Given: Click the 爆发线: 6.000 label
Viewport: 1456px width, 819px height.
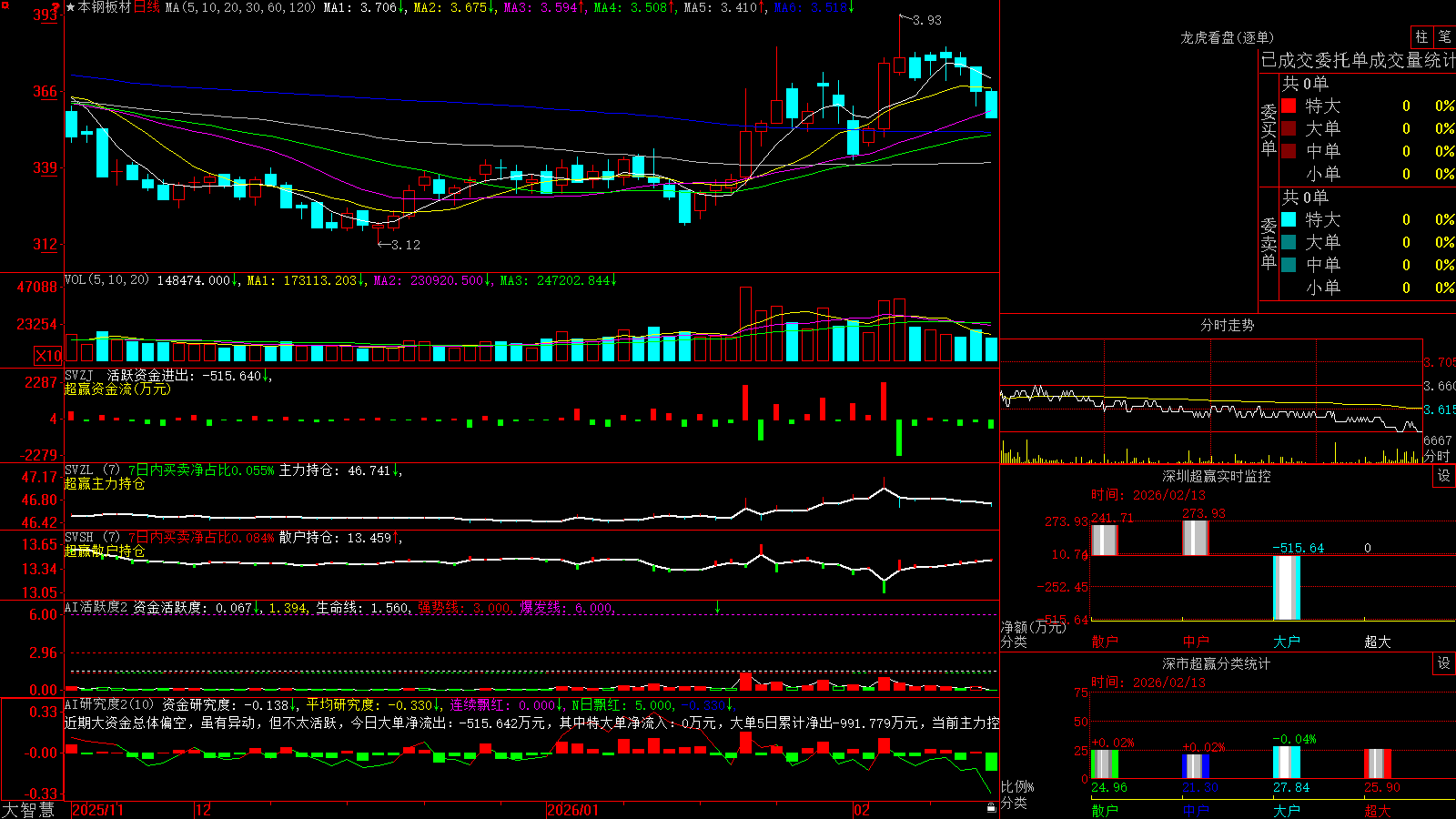Looking at the screenshot, I should 567,607.
